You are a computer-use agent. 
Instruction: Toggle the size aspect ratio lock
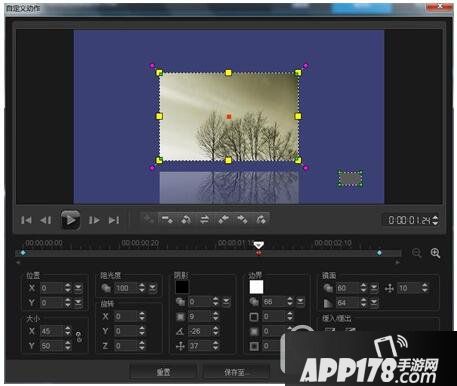(x=79, y=337)
